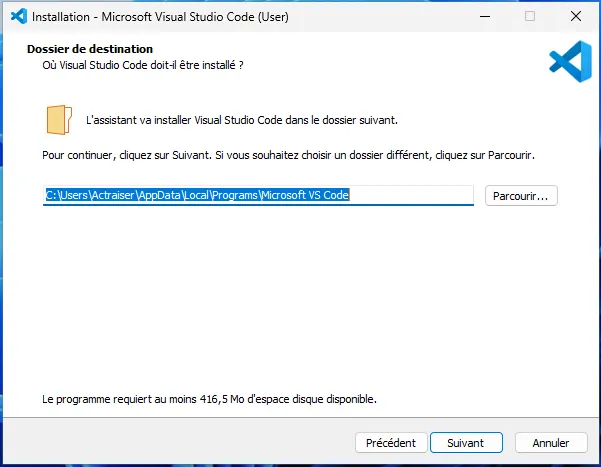This screenshot has height=467, width=601.
Task: Click the 'L'assistant va installer' description text
Action: point(242,120)
